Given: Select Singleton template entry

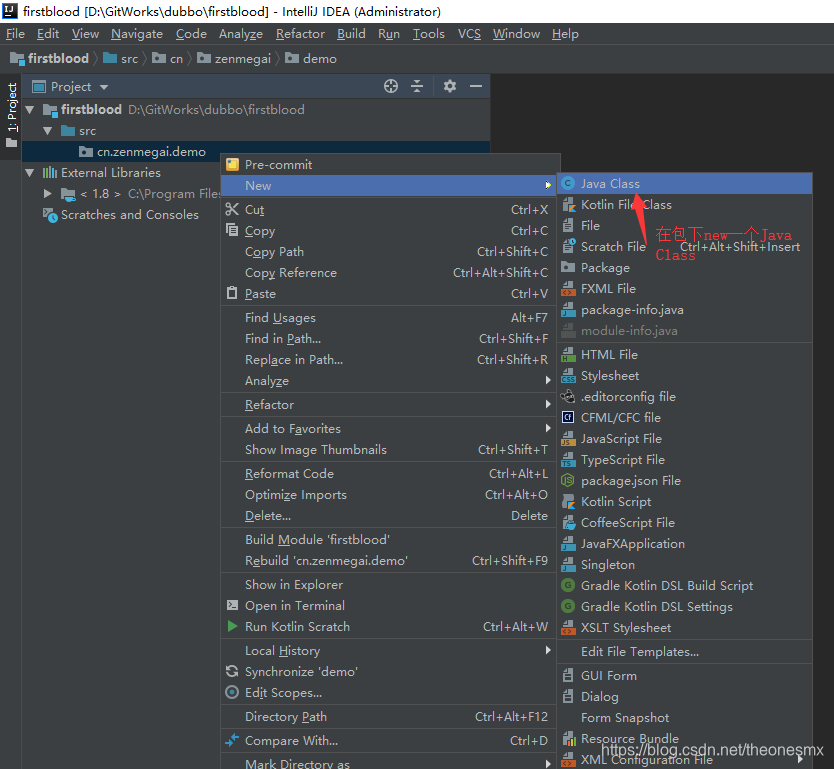Looking at the screenshot, I should pyautogui.click(x=685, y=565).
